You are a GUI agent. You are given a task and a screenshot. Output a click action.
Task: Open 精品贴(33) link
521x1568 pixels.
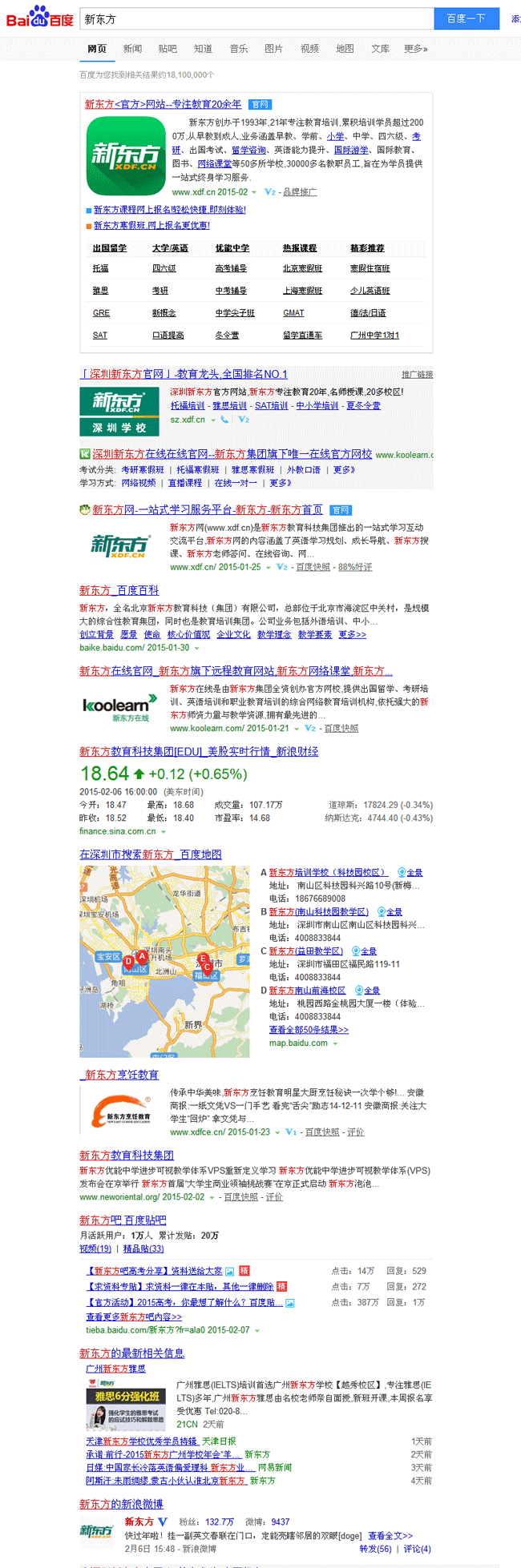click(143, 1248)
